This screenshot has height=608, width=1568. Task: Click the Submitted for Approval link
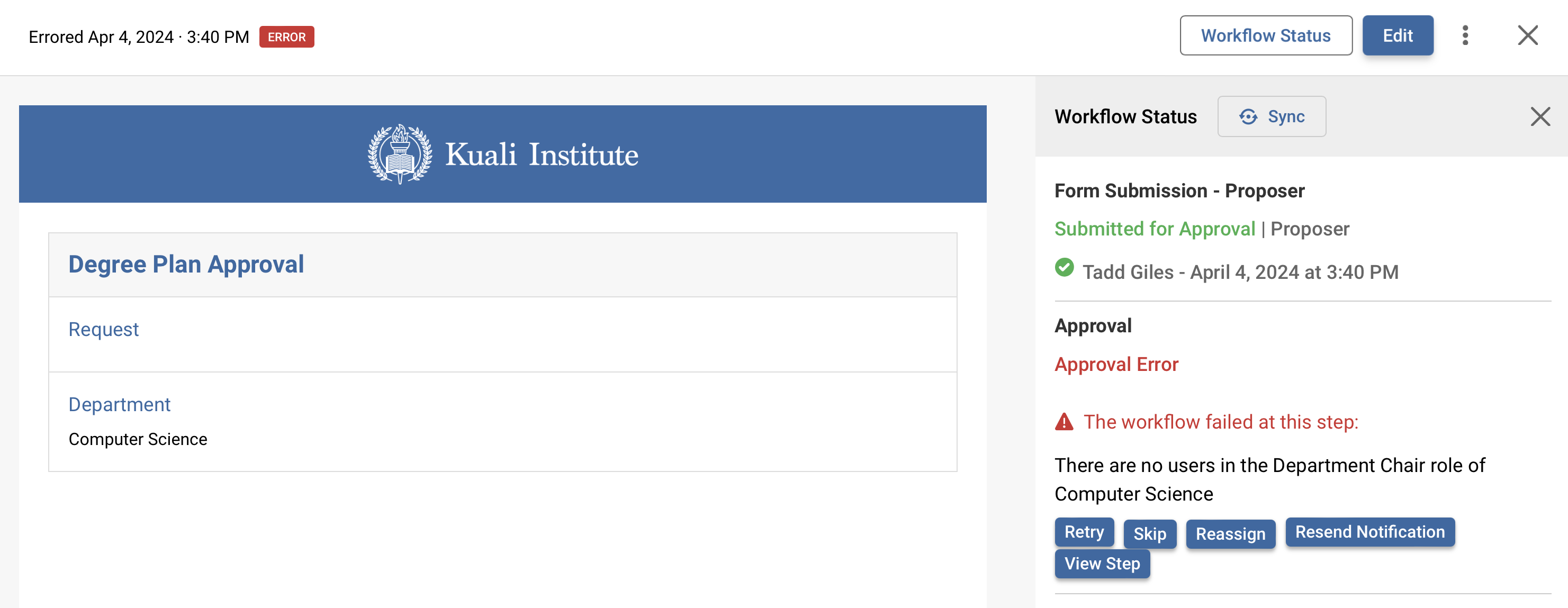(1154, 228)
